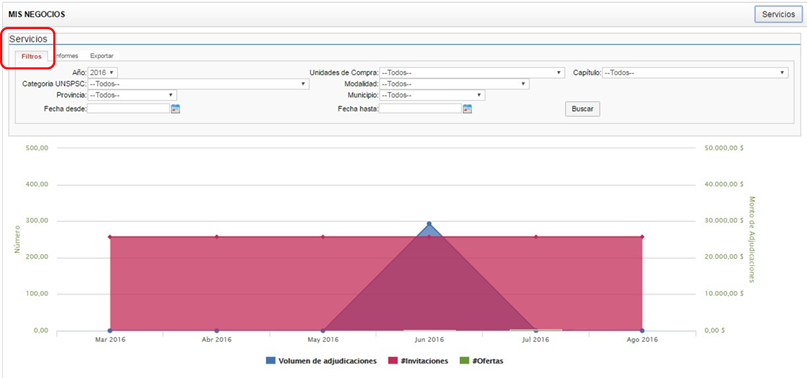Viewport: 807px width, 378px height.
Task: Switch to the Exportar tab
Action: pos(102,56)
